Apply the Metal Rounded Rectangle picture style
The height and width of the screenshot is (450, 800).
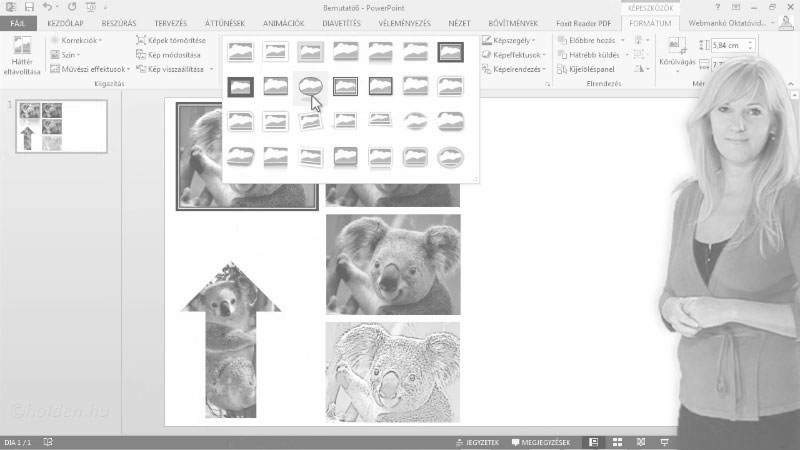point(415,157)
